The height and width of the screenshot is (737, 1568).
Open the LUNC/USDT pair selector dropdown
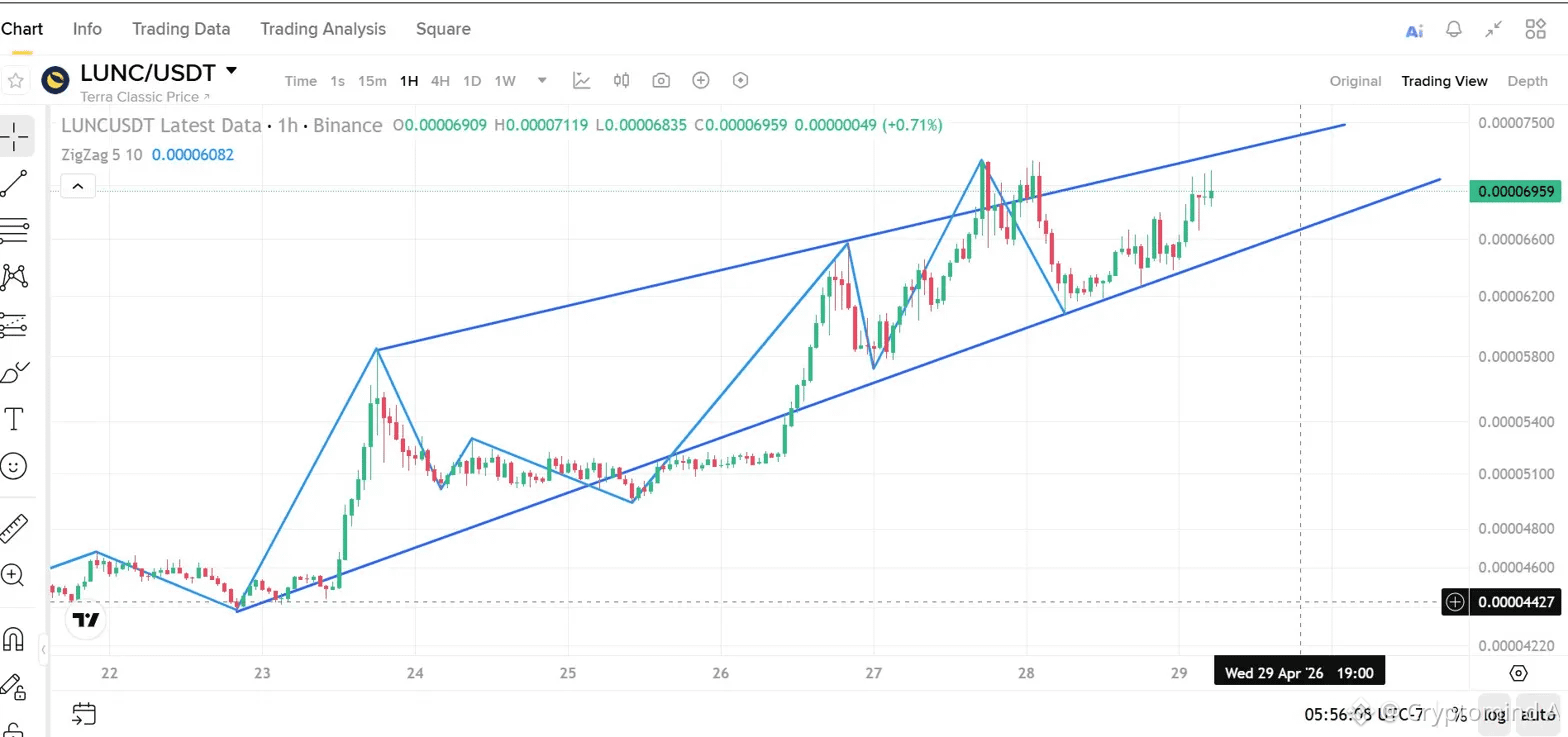pyautogui.click(x=232, y=71)
